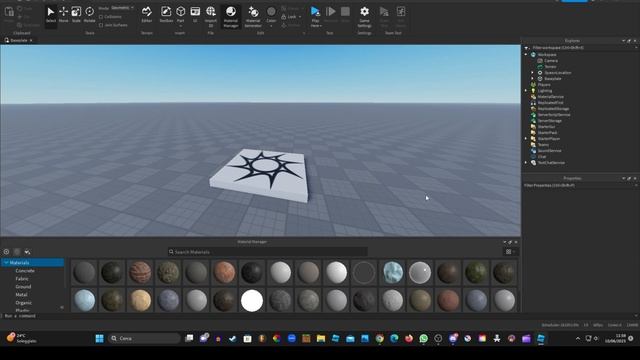The height and width of the screenshot is (360, 640).
Task: Pick the empty ring ForceField material
Action: click(x=364, y=272)
